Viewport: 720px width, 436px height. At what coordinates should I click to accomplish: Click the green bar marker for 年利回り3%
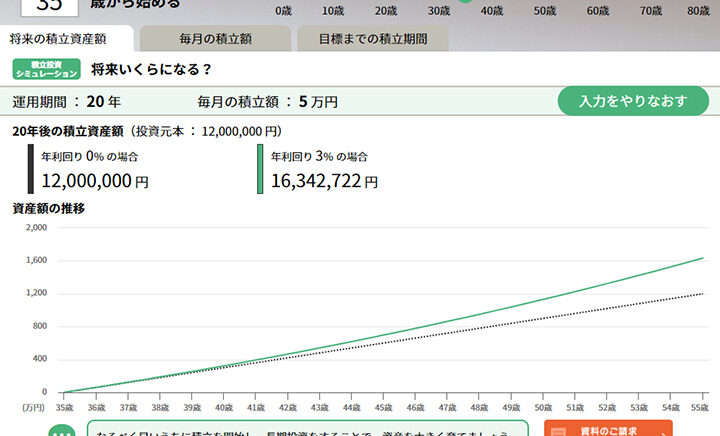260,169
